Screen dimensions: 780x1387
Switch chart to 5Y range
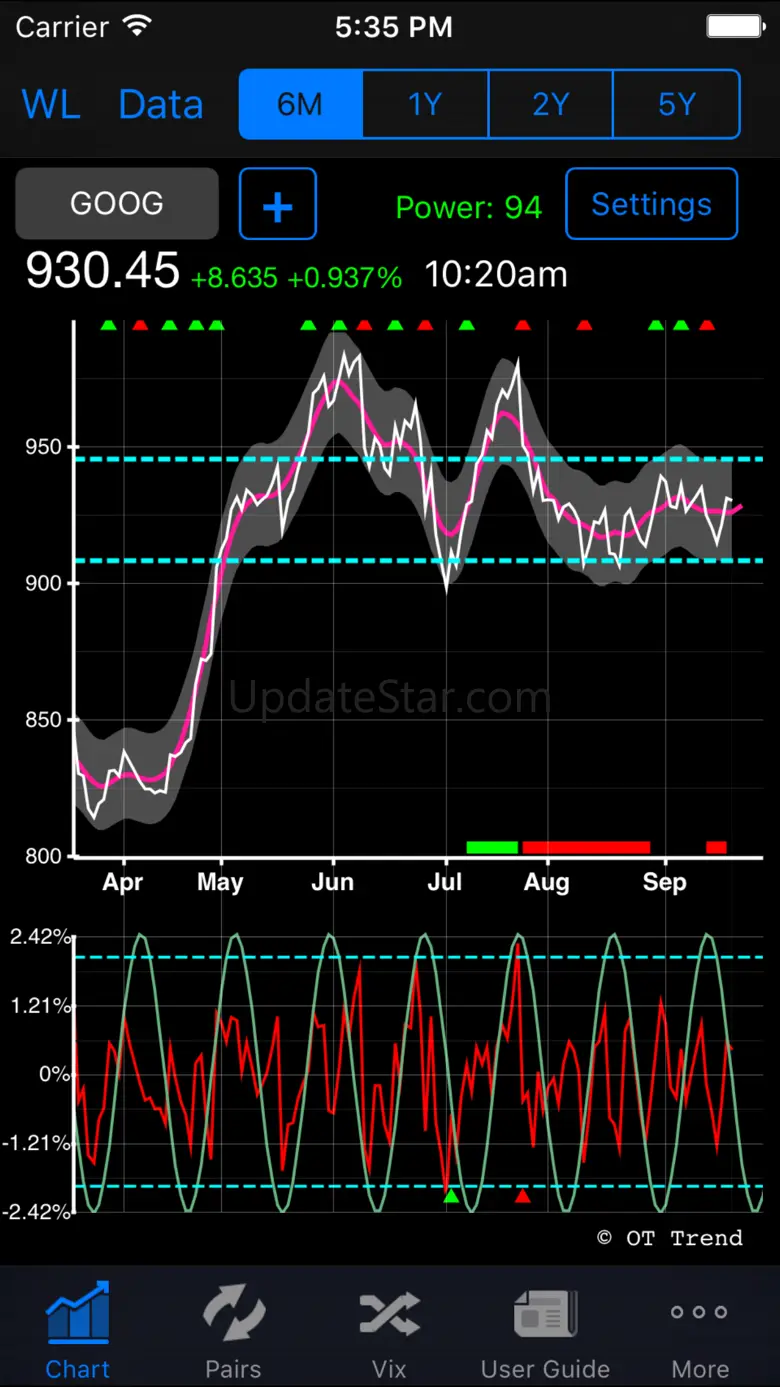coord(676,104)
